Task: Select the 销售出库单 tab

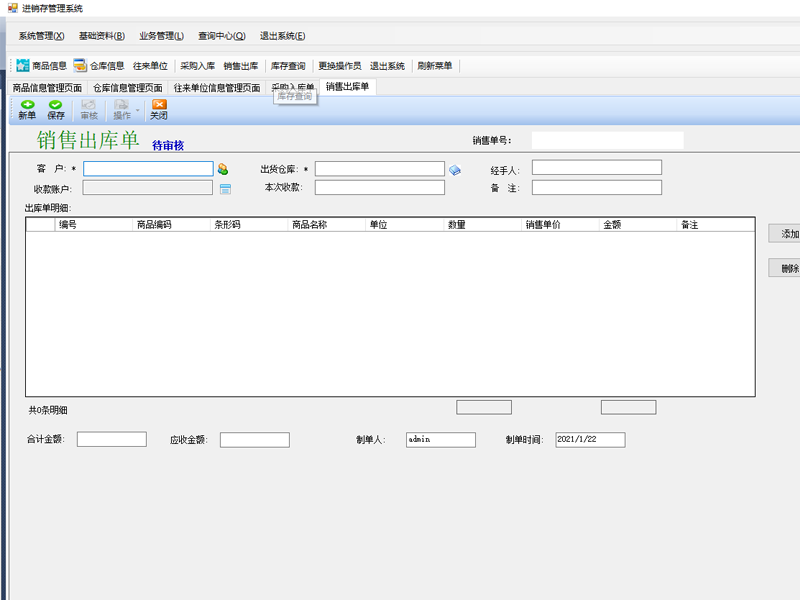Action: (x=347, y=87)
